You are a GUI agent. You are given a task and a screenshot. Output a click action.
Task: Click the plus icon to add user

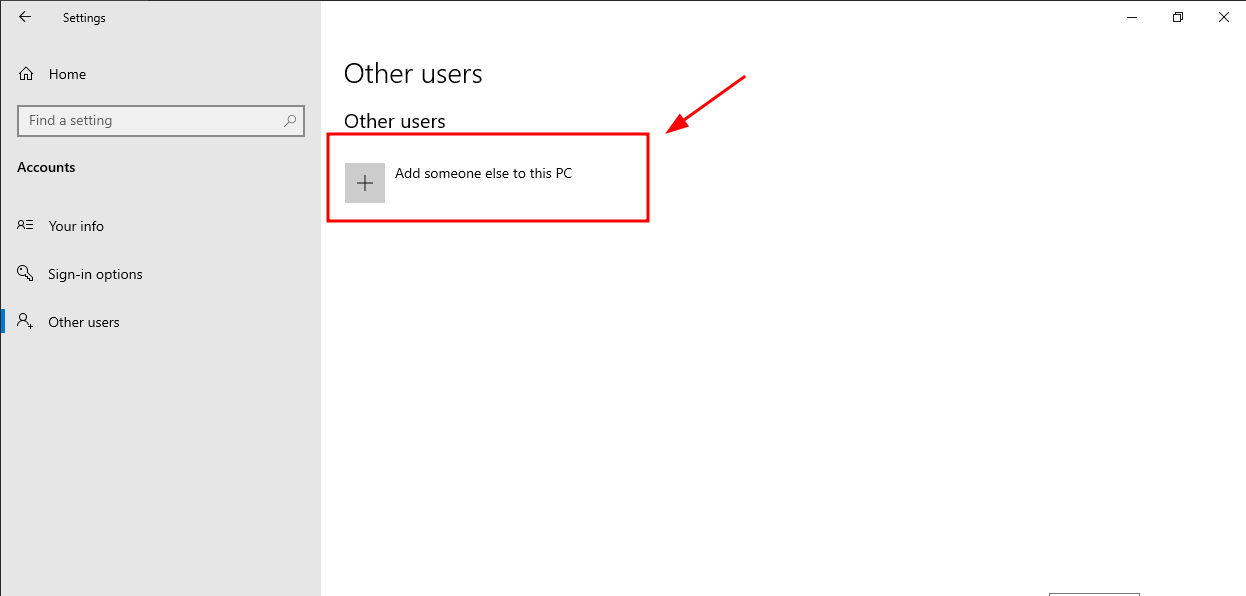(x=365, y=183)
